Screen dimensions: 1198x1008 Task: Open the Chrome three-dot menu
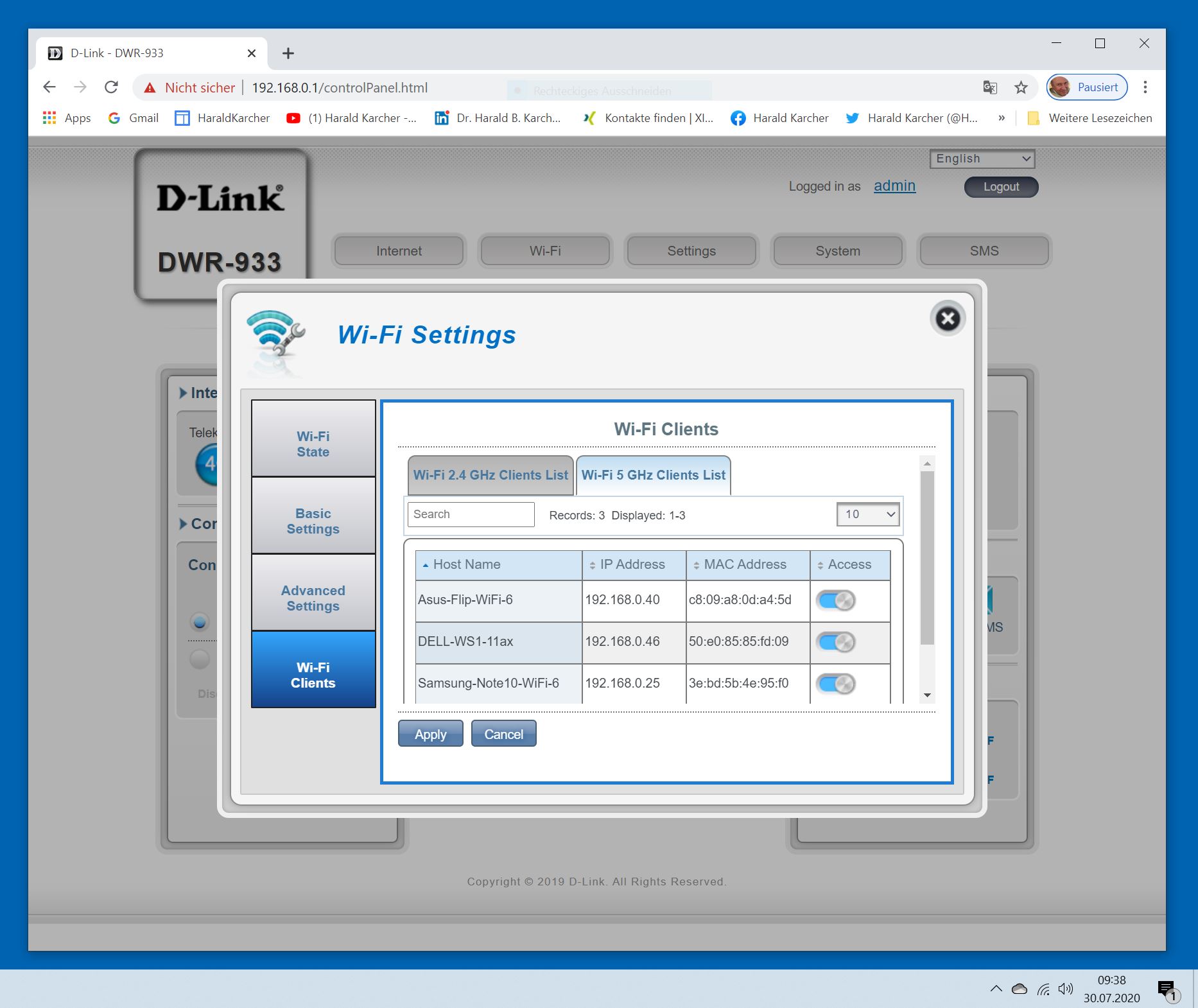point(1145,87)
